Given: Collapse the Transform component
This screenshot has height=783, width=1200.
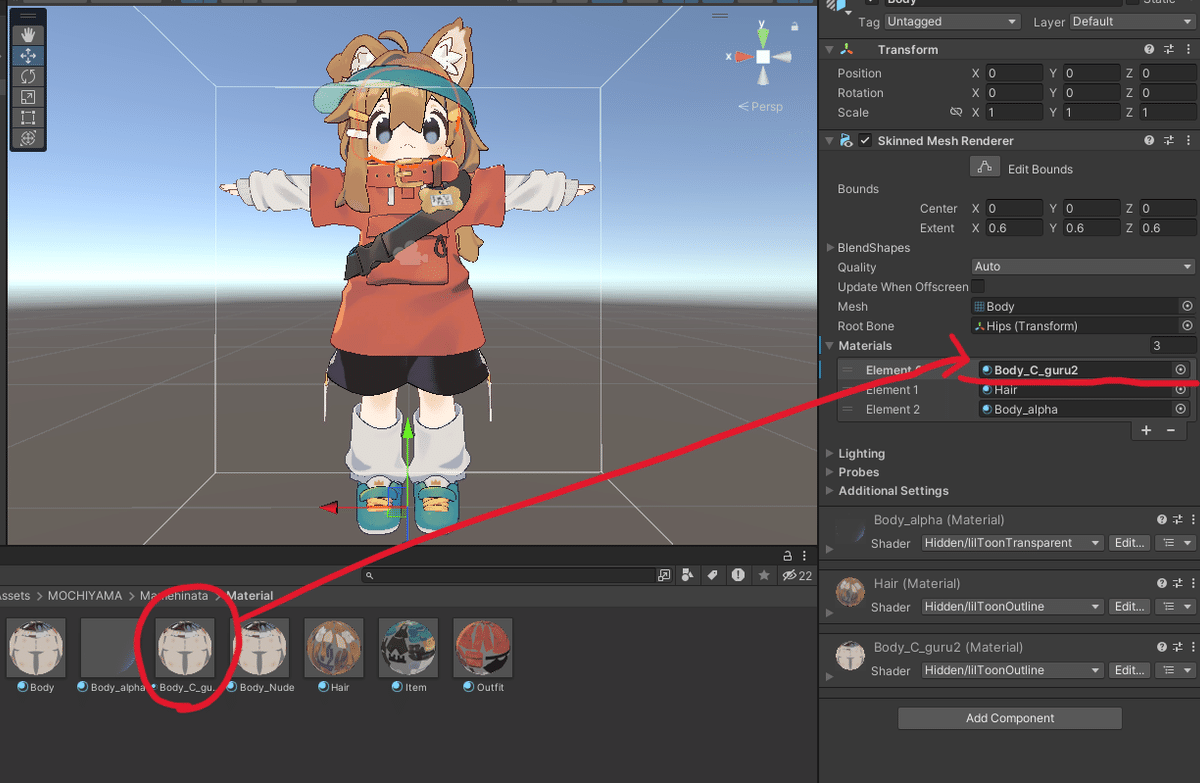Looking at the screenshot, I should click(x=829, y=49).
